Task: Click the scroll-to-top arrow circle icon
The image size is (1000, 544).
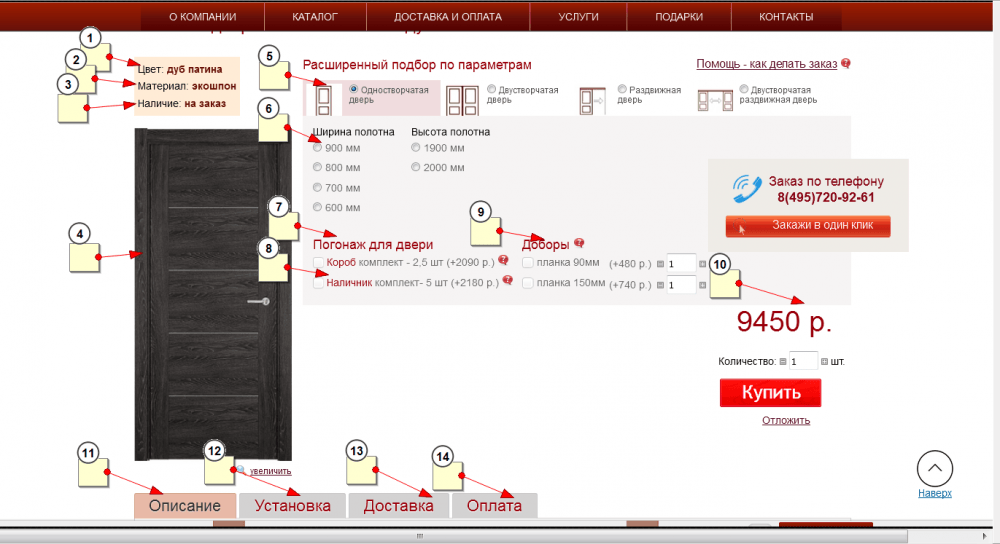Action: point(934,468)
